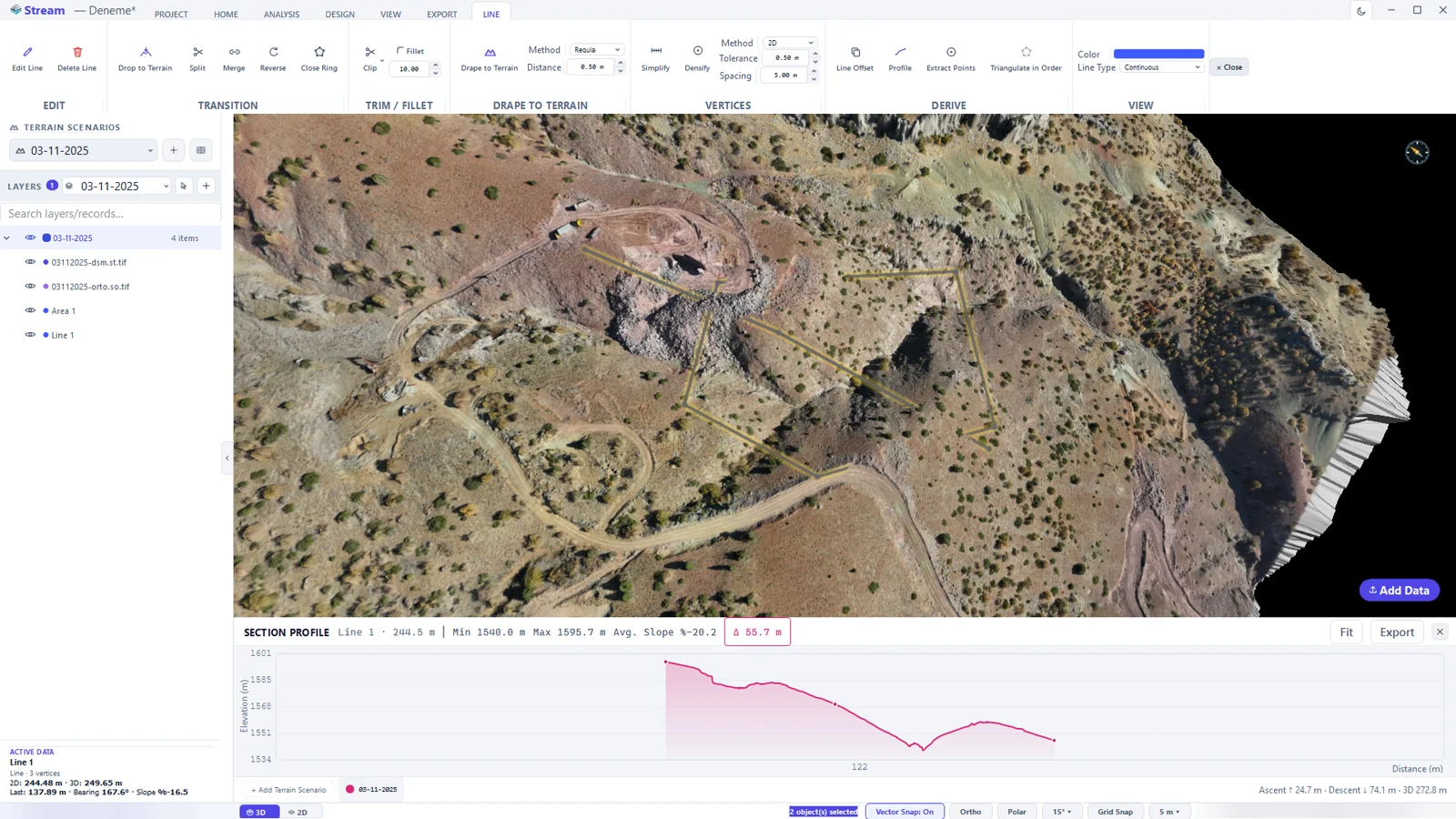Click the Delete Line trash icon
The image size is (1456, 819).
[77, 52]
